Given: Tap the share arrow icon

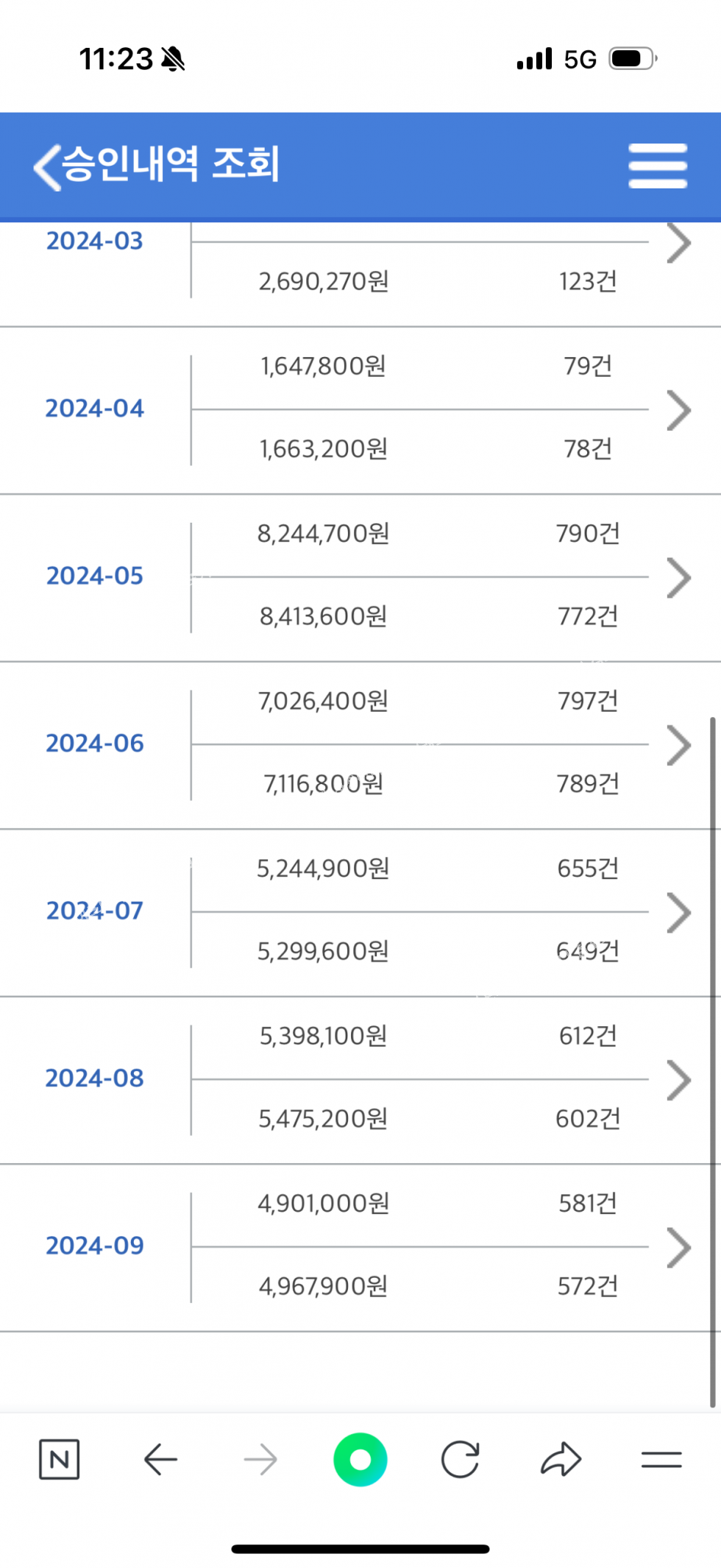Looking at the screenshot, I should [x=561, y=1459].
